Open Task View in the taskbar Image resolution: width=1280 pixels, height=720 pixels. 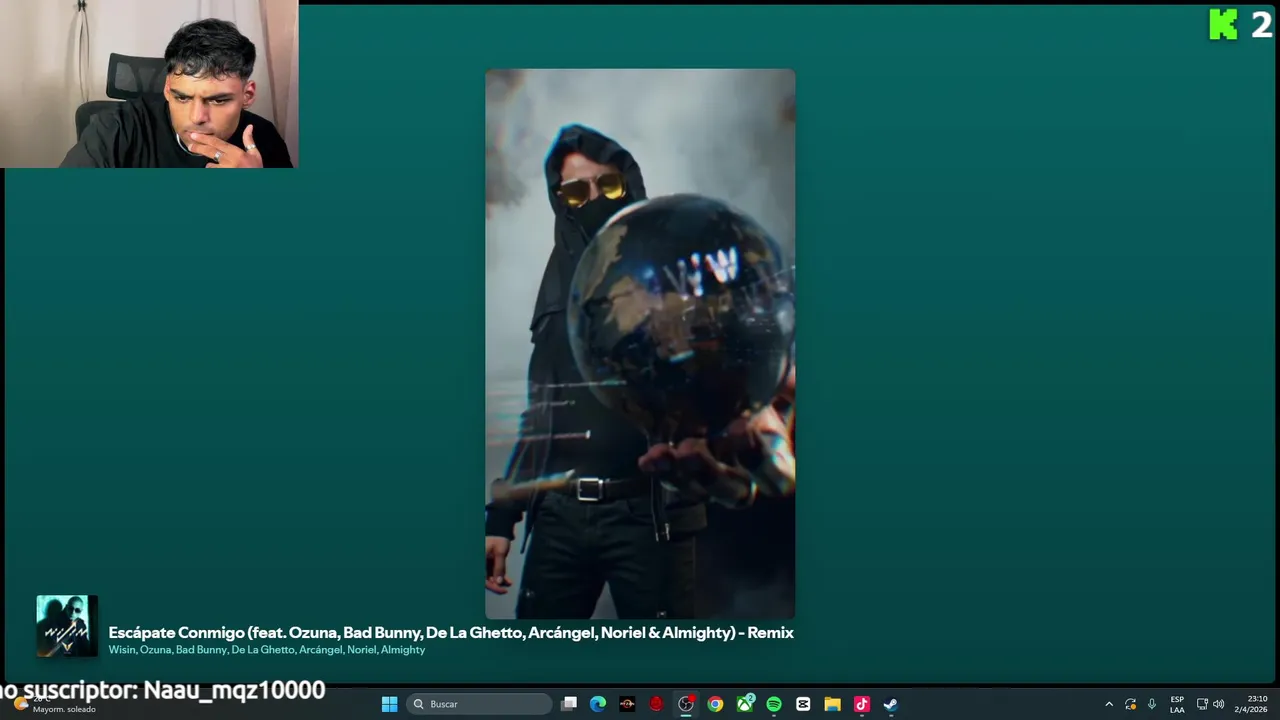[569, 704]
